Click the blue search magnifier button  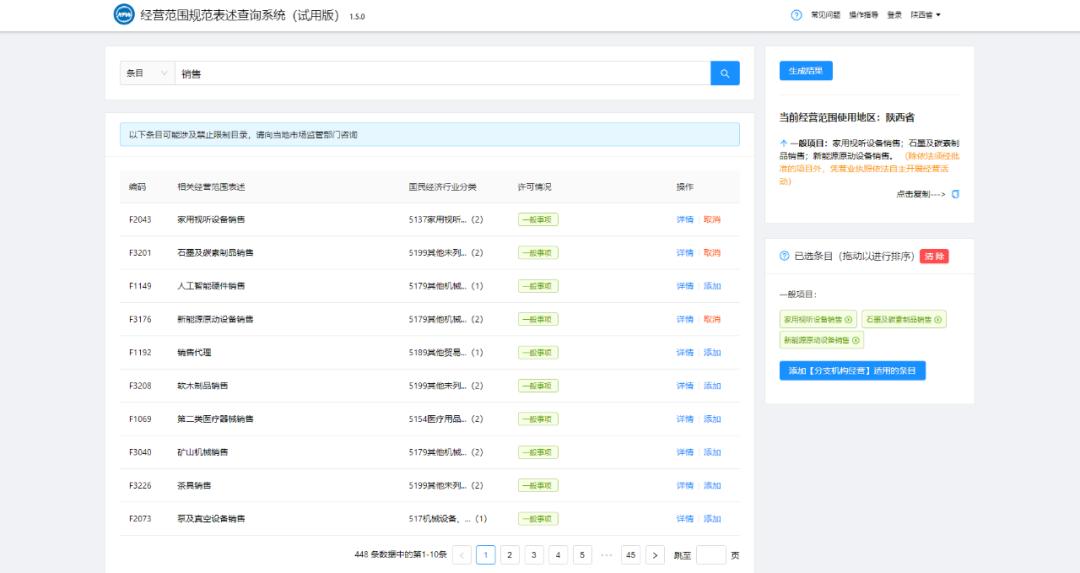(x=725, y=73)
